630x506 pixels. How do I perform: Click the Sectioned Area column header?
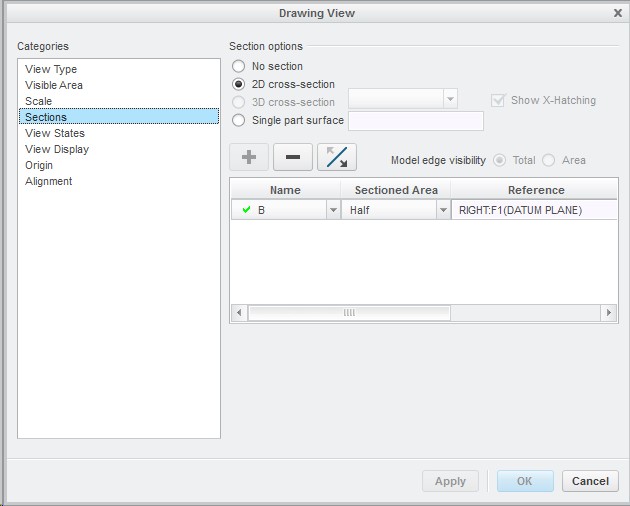click(x=396, y=190)
